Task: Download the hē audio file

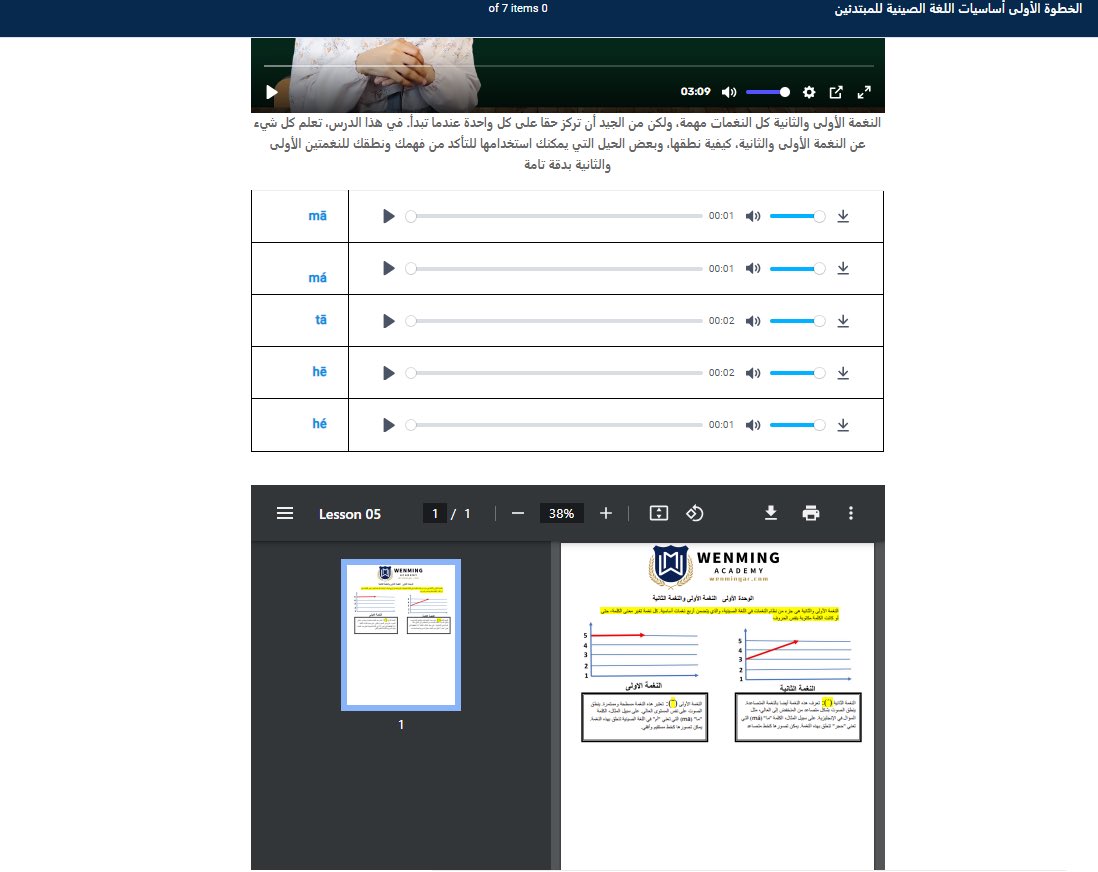Action: (843, 373)
